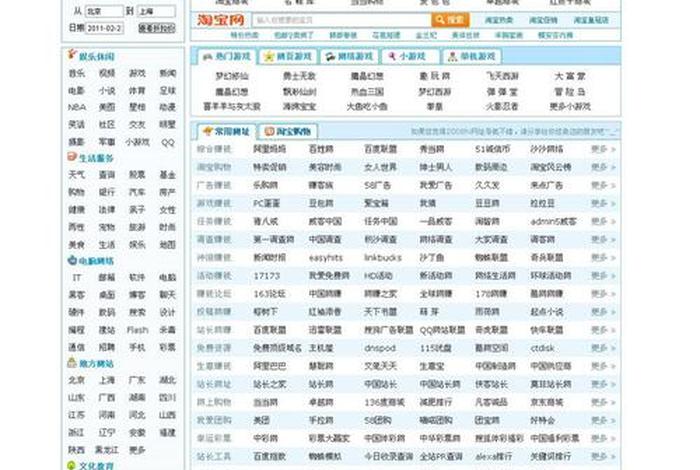Open the QQ link in 娱乐休闲
Image resolution: width=700 pixels, height=470 pixels.
(168, 142)
